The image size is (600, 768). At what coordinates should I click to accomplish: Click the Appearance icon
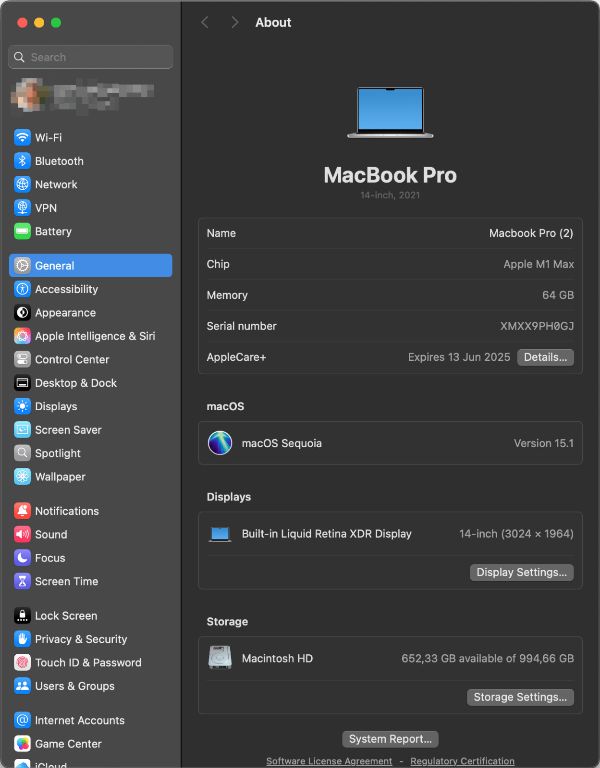(x=22, y=312)
